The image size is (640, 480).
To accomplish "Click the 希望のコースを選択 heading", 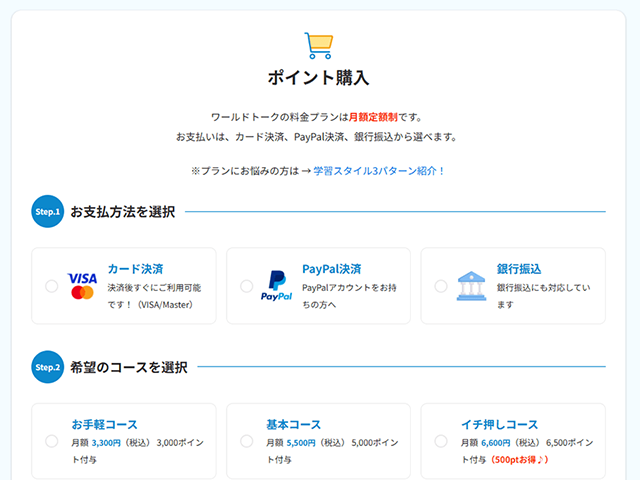I will tap(129, 367).
